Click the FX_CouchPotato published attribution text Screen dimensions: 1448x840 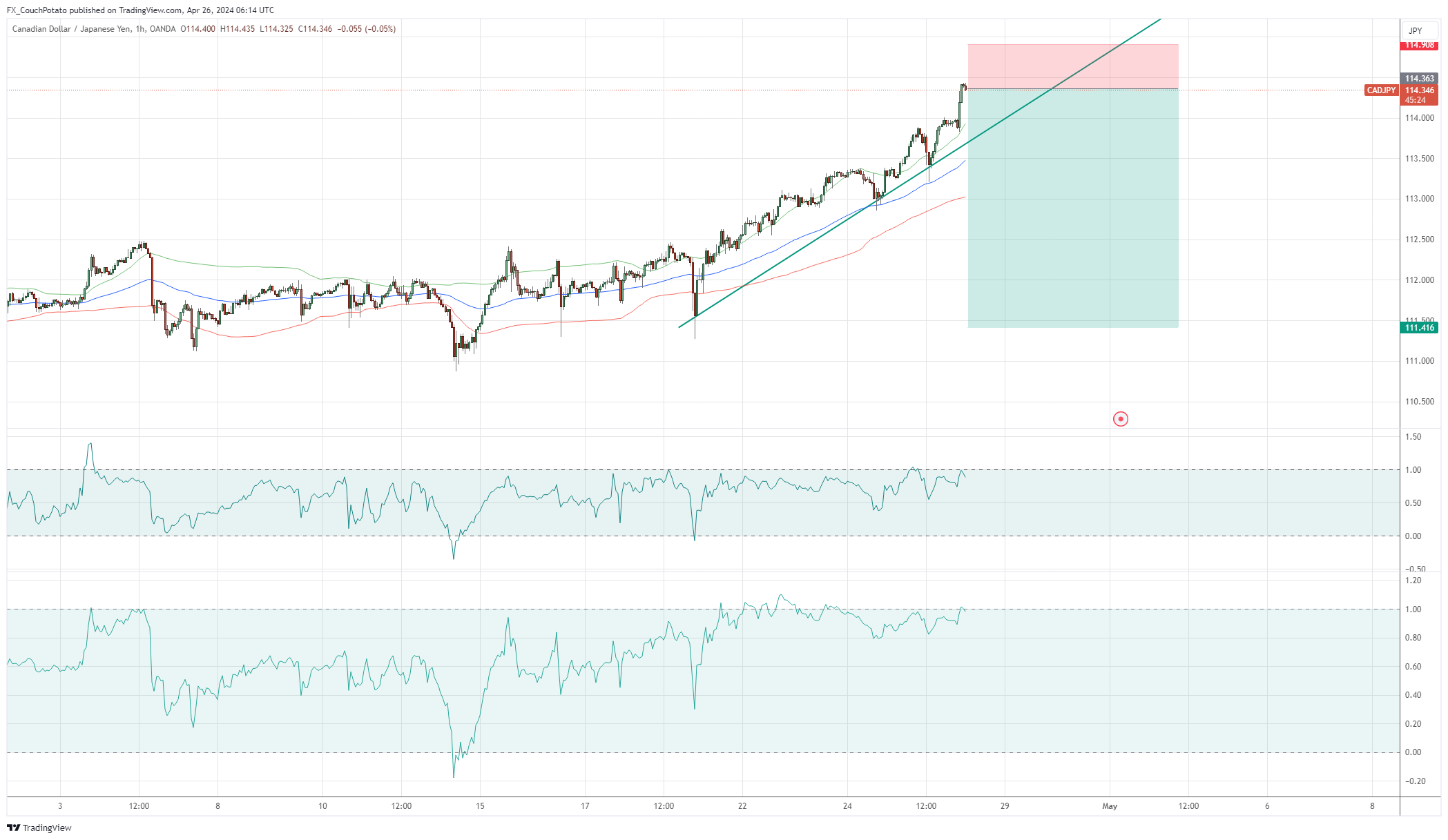click(x=140, y=10)
